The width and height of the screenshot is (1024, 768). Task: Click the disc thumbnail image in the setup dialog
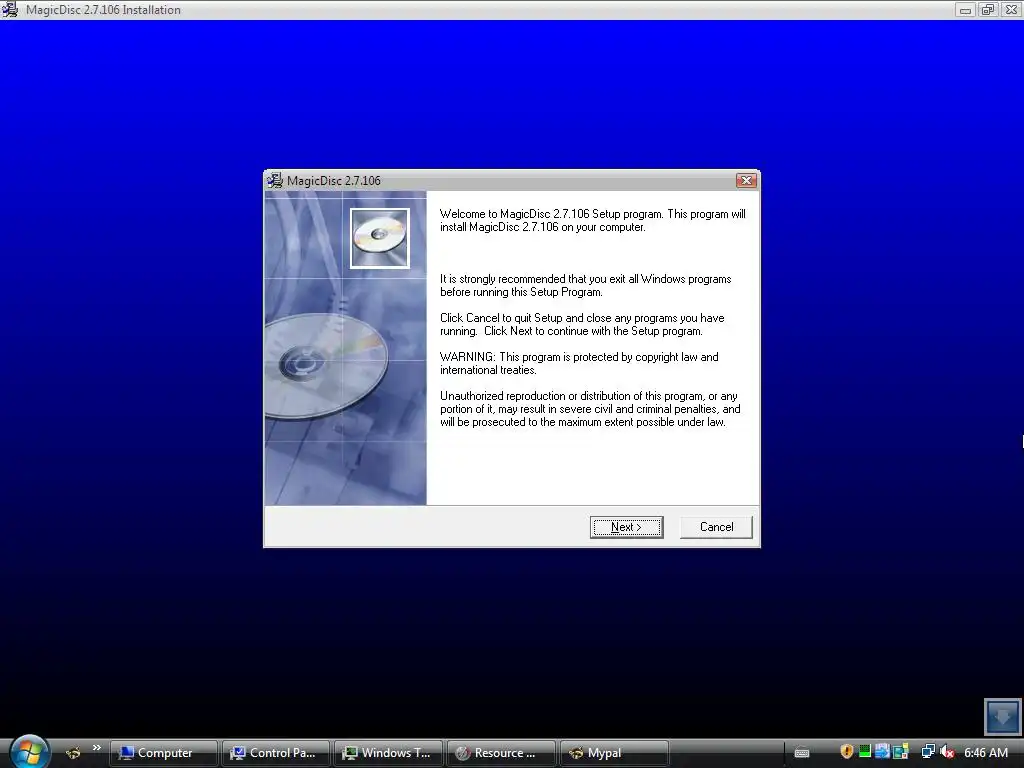click(x=379, y=238)
